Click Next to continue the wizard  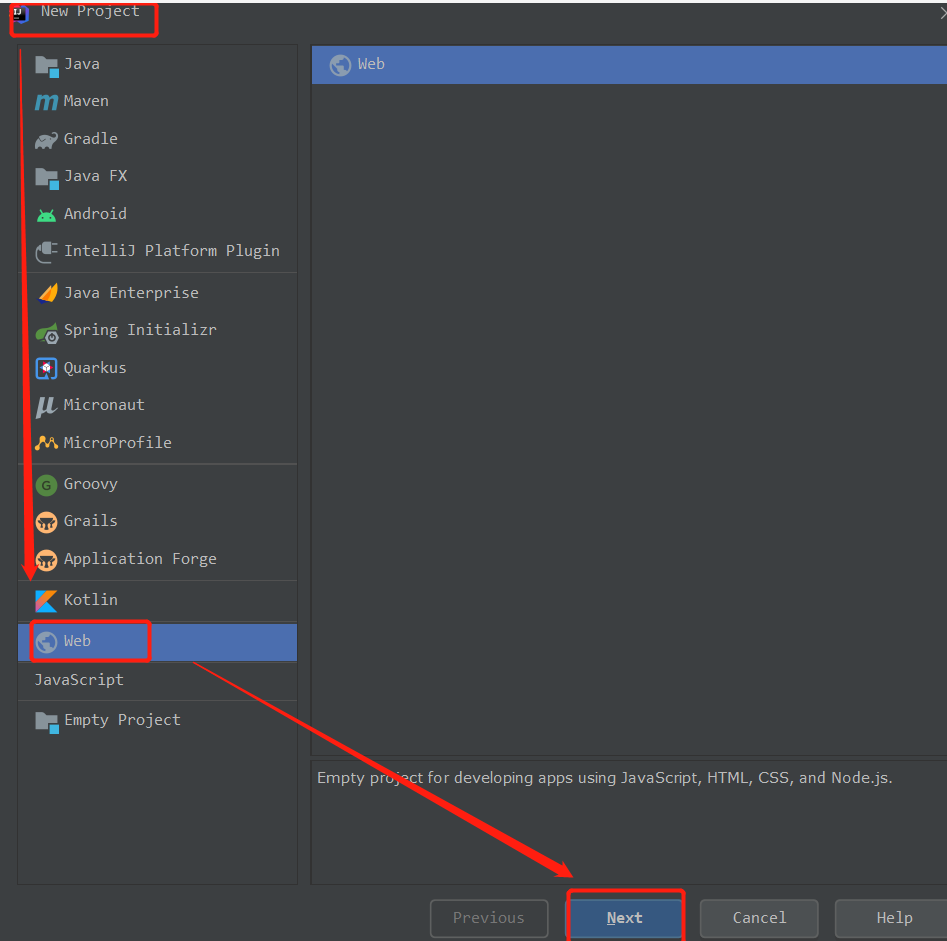pyautogui.click(x=624, y=918)
